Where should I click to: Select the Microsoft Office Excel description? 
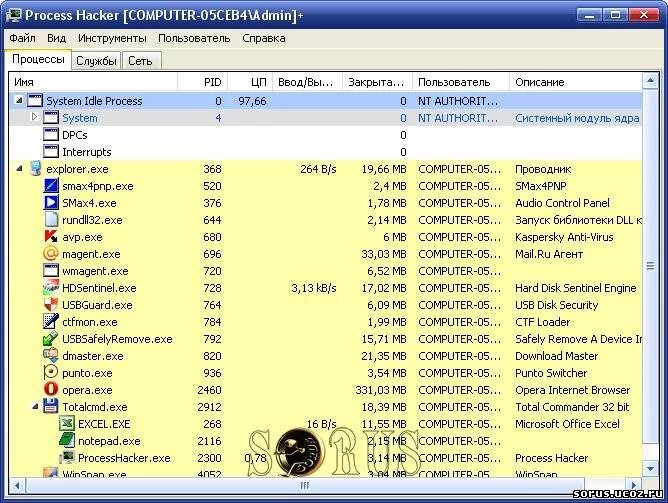click(567, 424)
